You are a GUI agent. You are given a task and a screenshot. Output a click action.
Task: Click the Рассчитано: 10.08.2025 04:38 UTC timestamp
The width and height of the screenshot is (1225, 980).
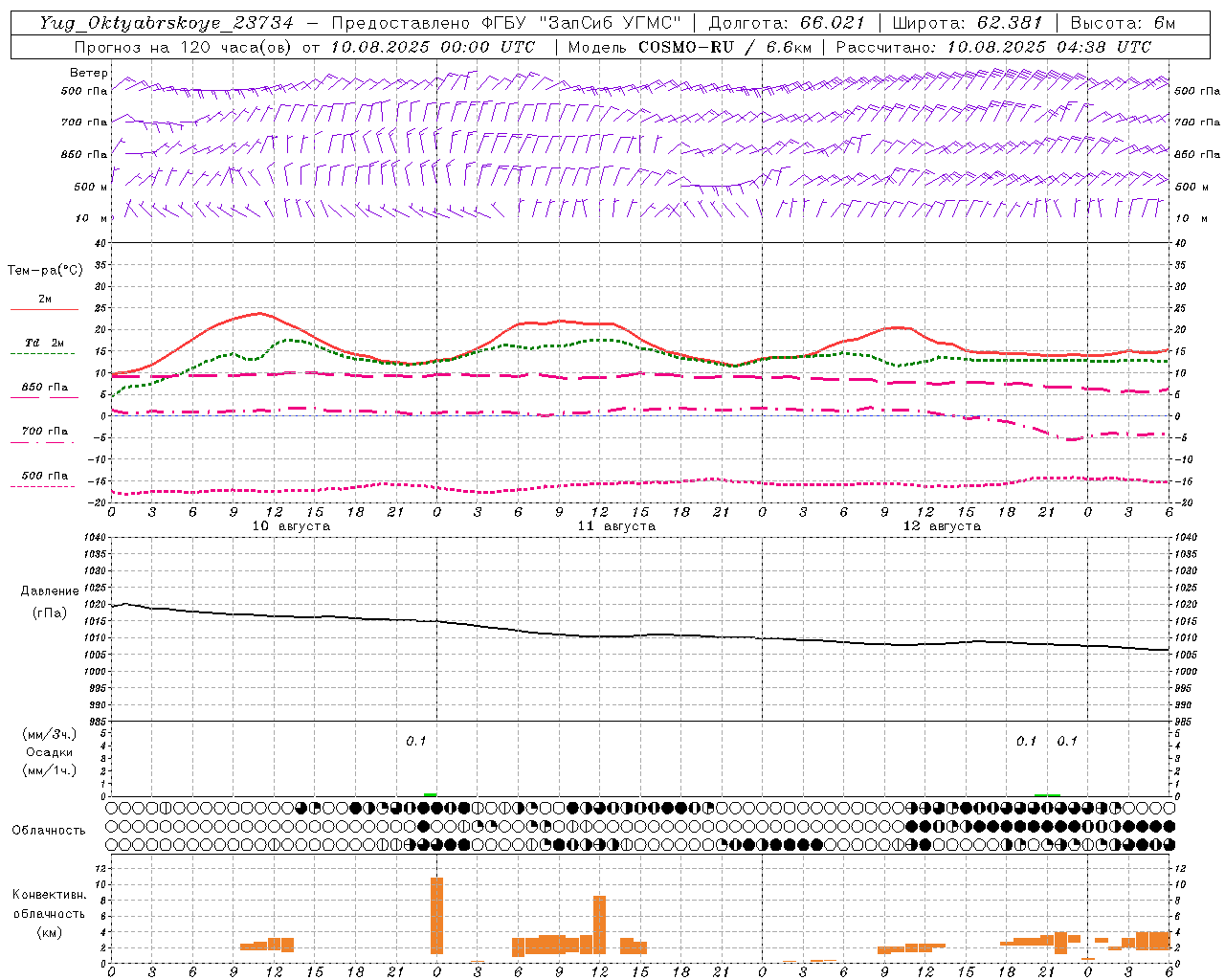pyautogui.click(x=993, y=47)
